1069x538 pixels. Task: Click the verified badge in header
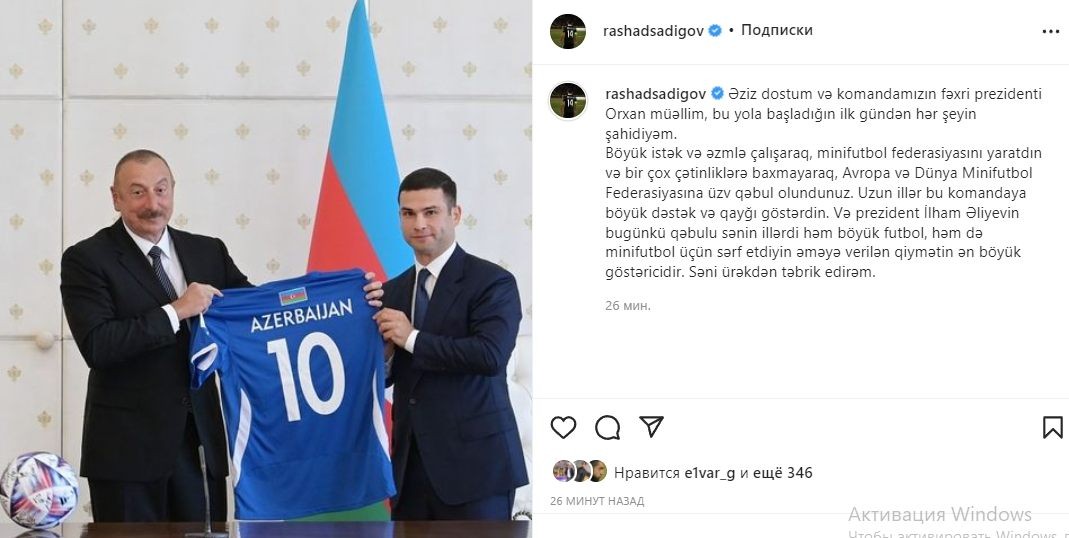(715, 31)
